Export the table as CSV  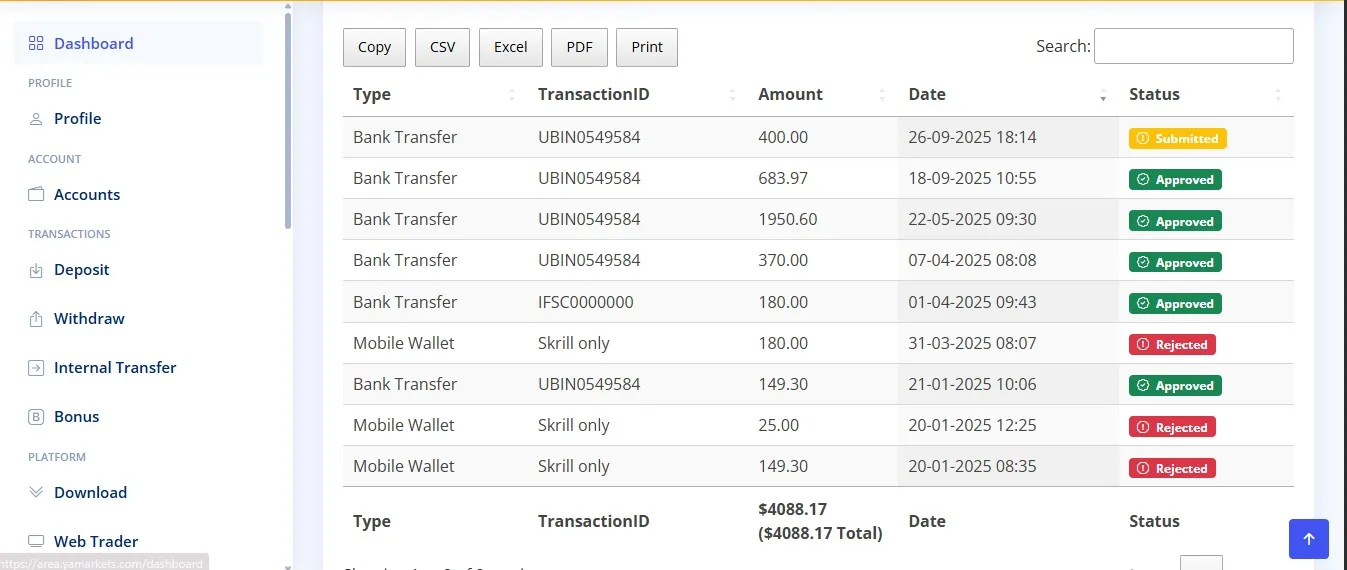442,47
